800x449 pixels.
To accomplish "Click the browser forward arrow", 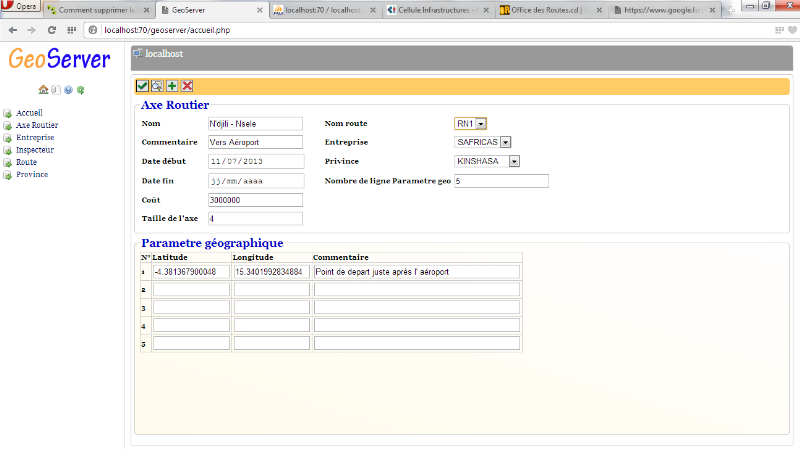I will [x=32, y=30].
